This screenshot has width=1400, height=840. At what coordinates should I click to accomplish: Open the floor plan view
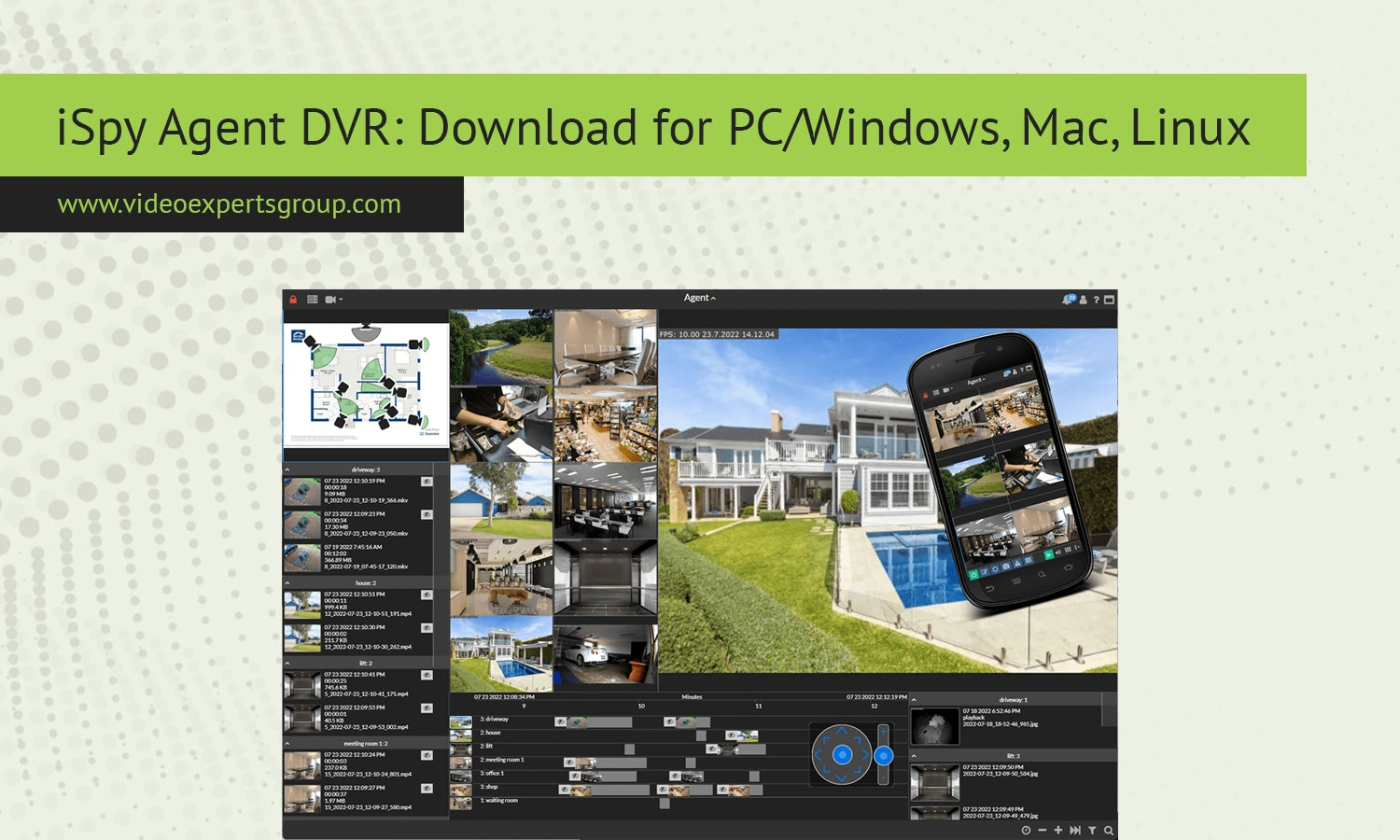click(x=366, y=386)
